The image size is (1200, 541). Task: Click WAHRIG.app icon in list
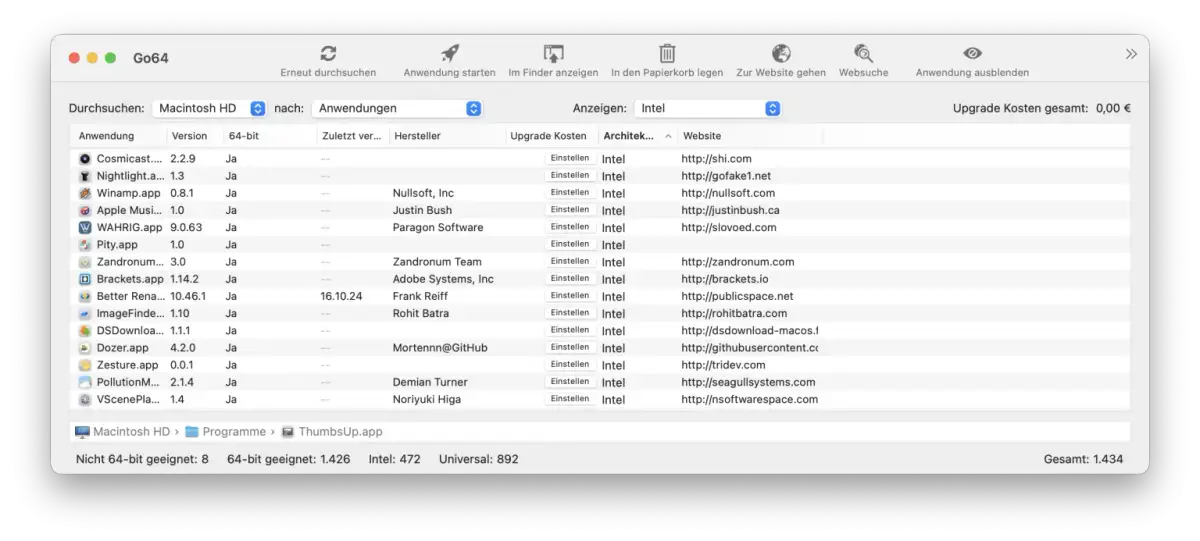click(x=85, y=227)
